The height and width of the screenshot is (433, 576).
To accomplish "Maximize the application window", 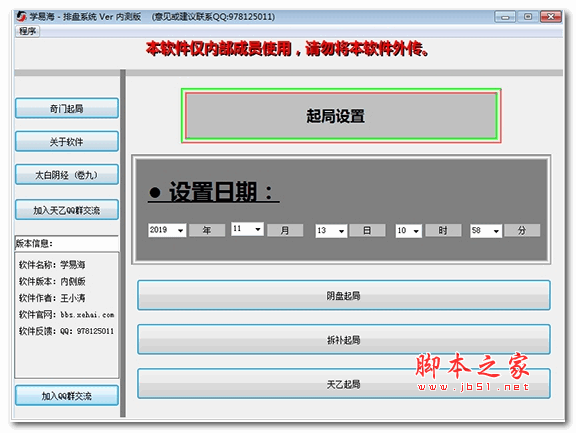I will click(528, 17).
